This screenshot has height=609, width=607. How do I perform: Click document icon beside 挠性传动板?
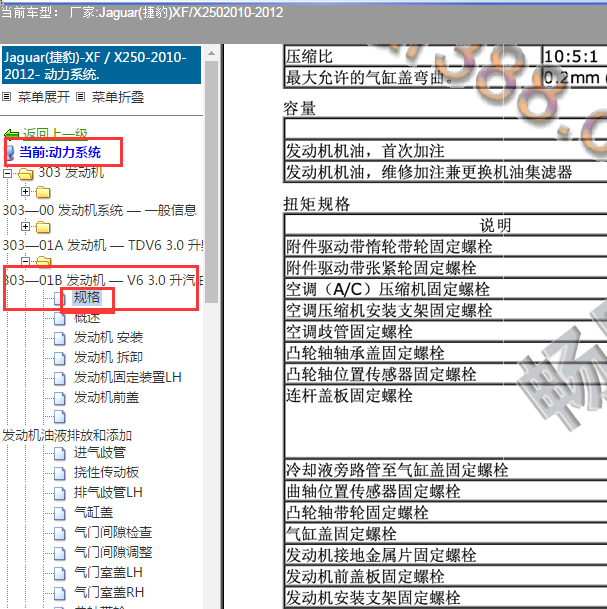[59, 473]
